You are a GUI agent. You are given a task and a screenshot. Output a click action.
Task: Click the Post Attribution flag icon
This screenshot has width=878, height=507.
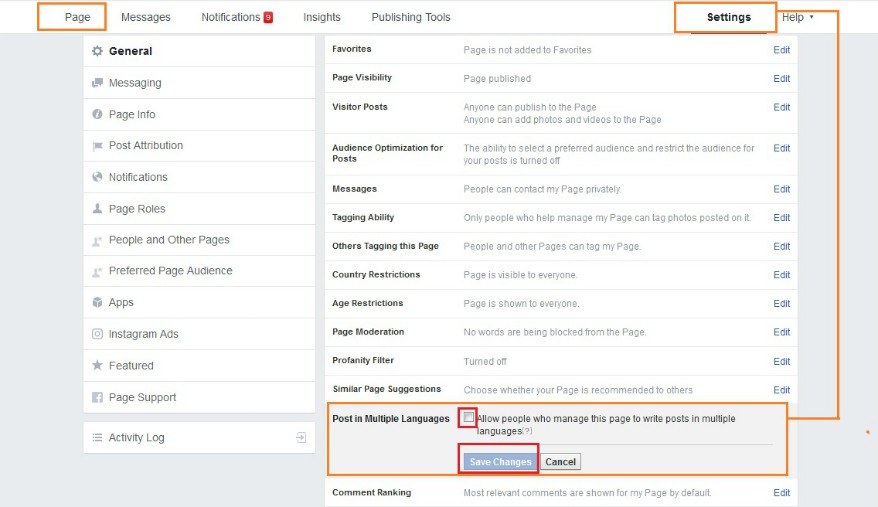(97, 146)
